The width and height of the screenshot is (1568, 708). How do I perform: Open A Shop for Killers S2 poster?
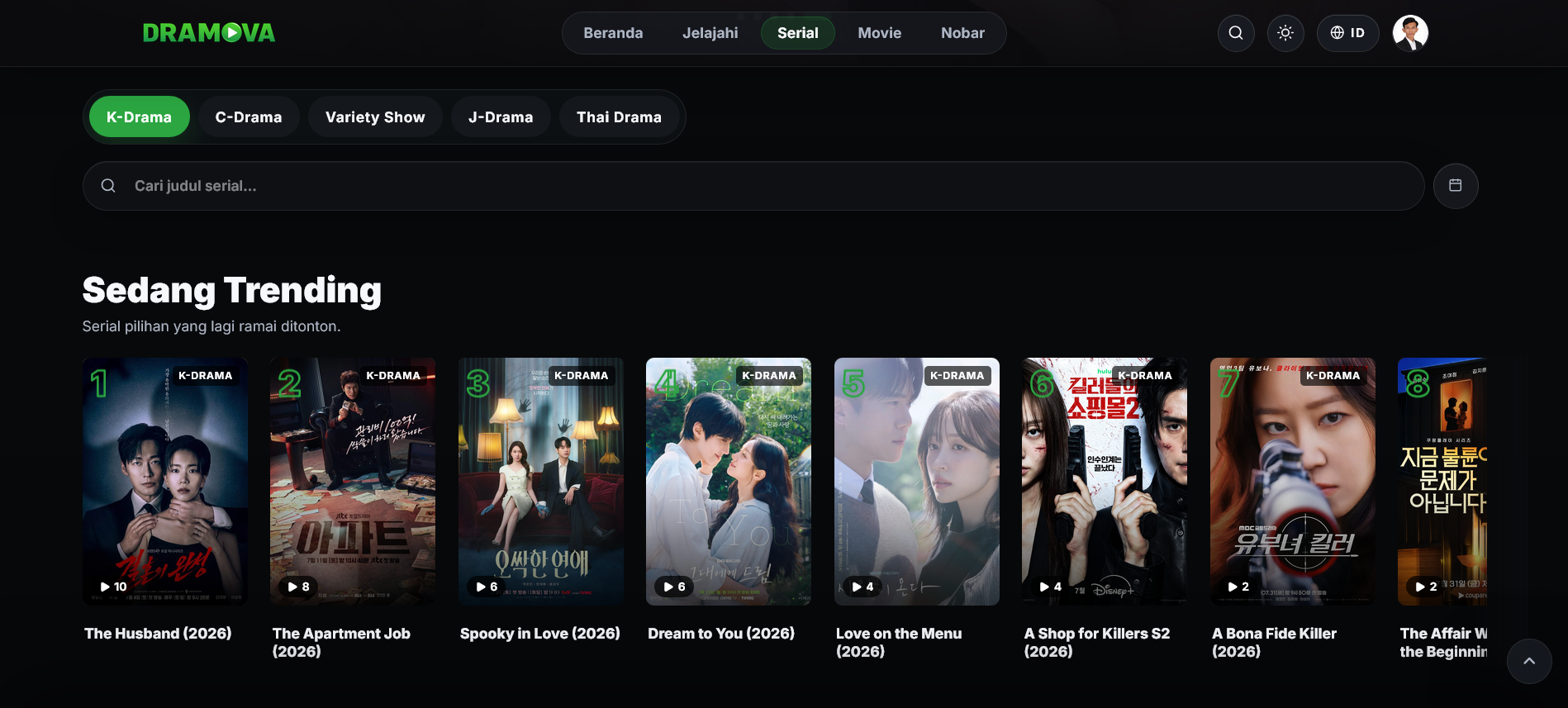[1105, 482]
